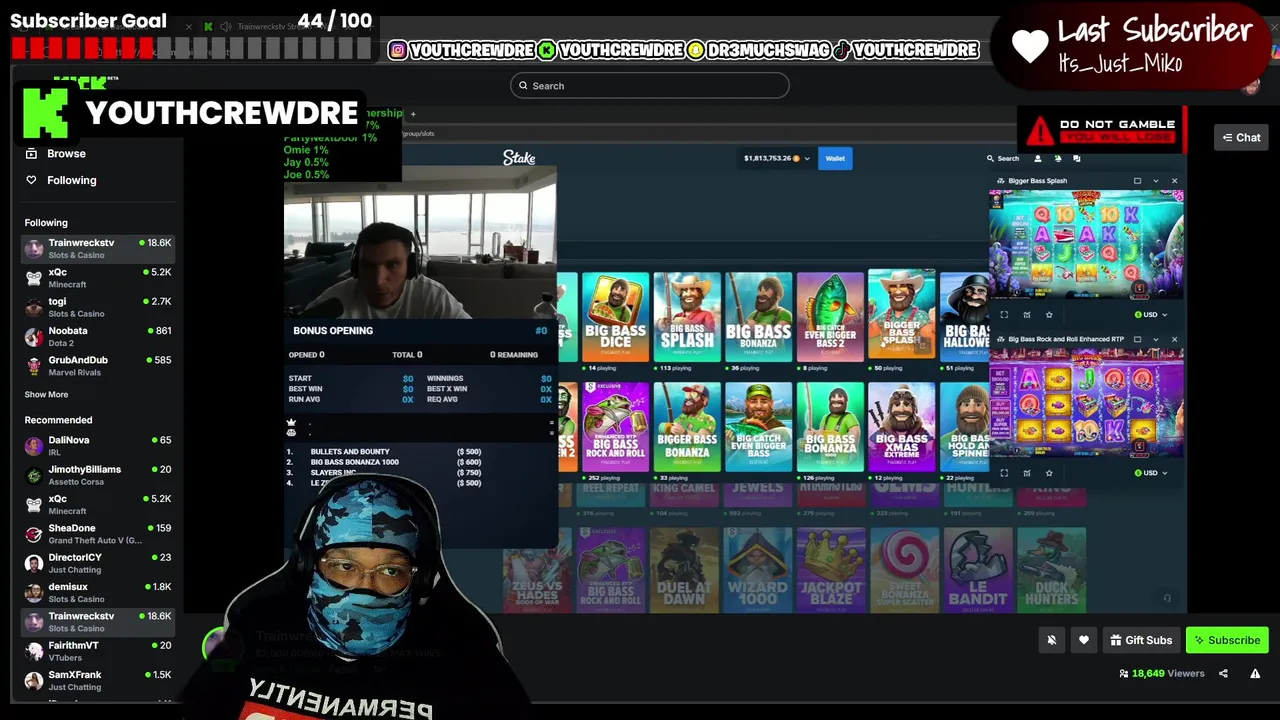The image size is (1280, 720).
Task: Open USD dropdown under Big Bass Rock and Roll
Action: [1151, 473]
